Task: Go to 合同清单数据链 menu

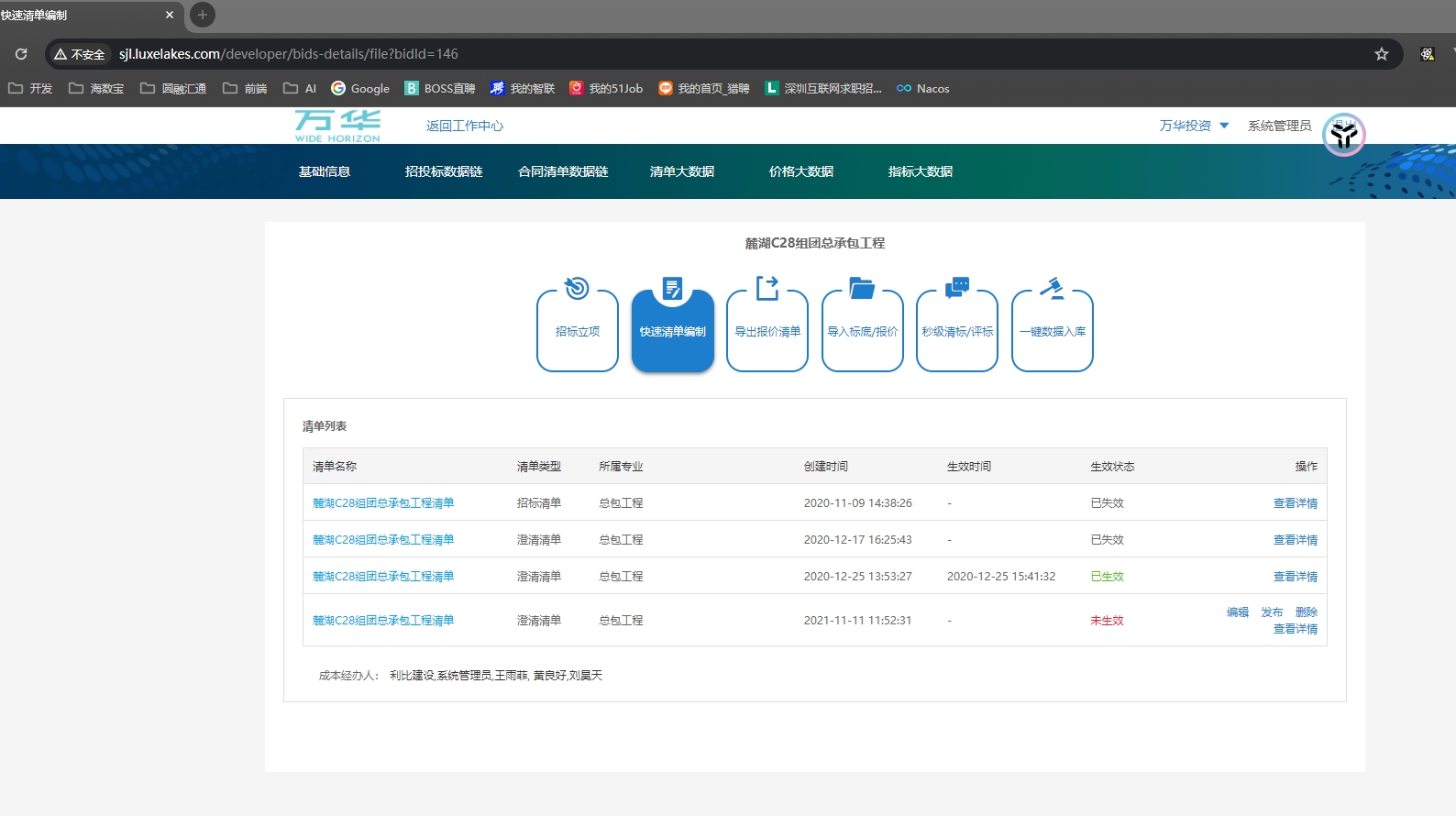Action: 563,171
